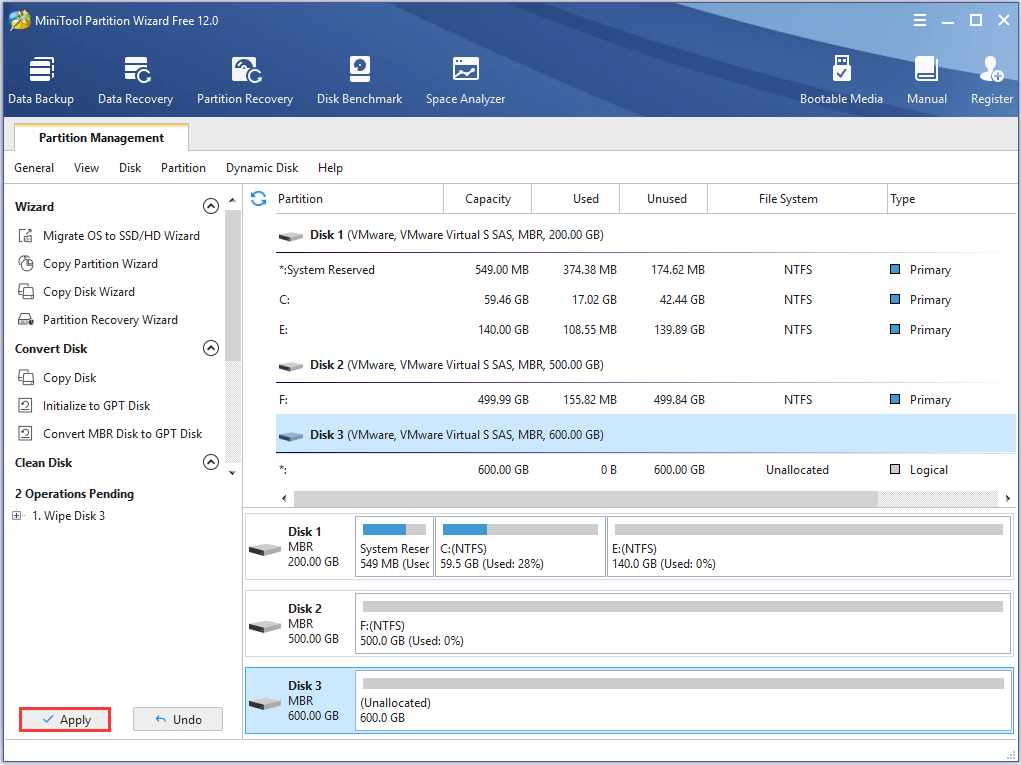Apply the pending operations
The height and width of the screenshot is (765, 1021).
pyautogui.click(x=65, y=719)
